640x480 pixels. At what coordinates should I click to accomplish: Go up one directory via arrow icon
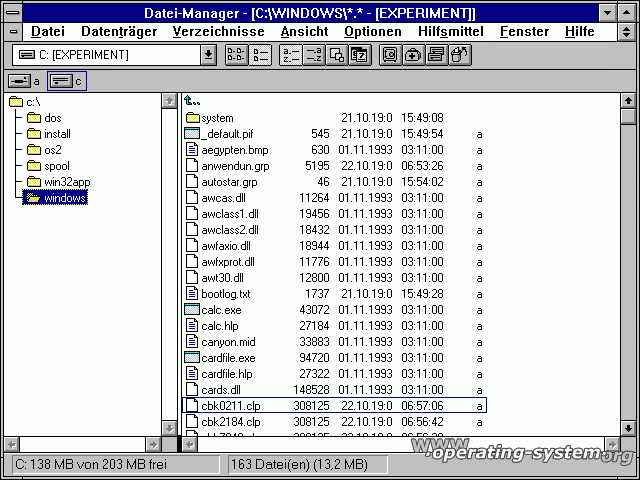tap(192, 101)
